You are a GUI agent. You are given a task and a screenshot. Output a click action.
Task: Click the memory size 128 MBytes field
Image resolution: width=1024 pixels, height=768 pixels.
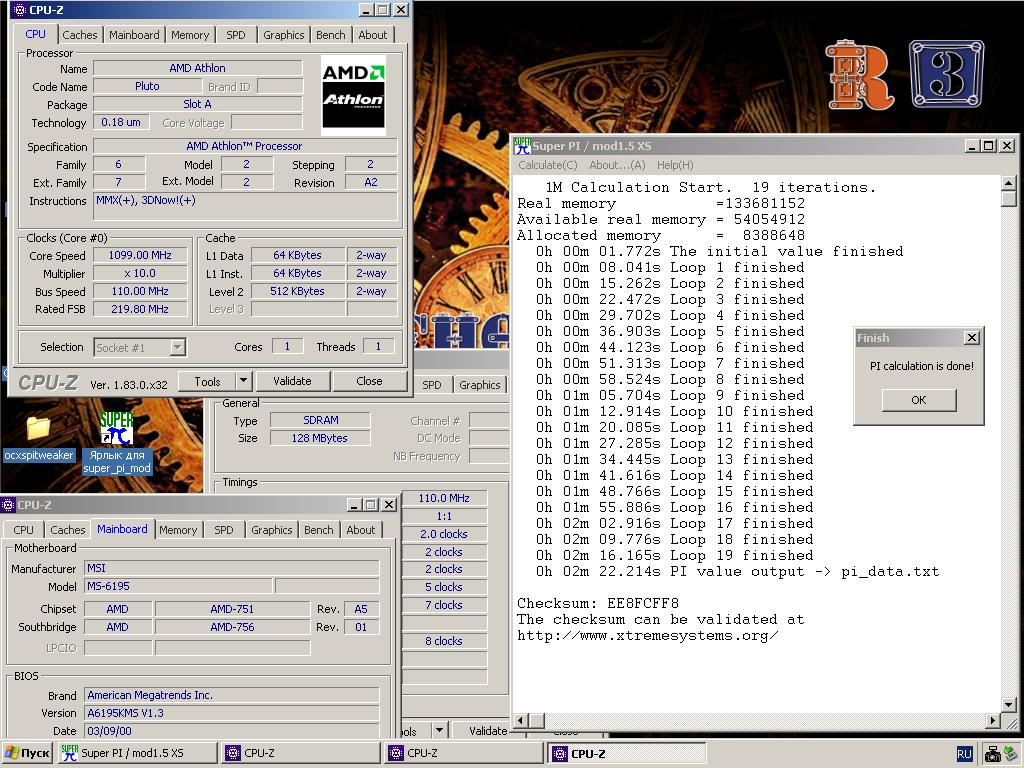point(321,438)
